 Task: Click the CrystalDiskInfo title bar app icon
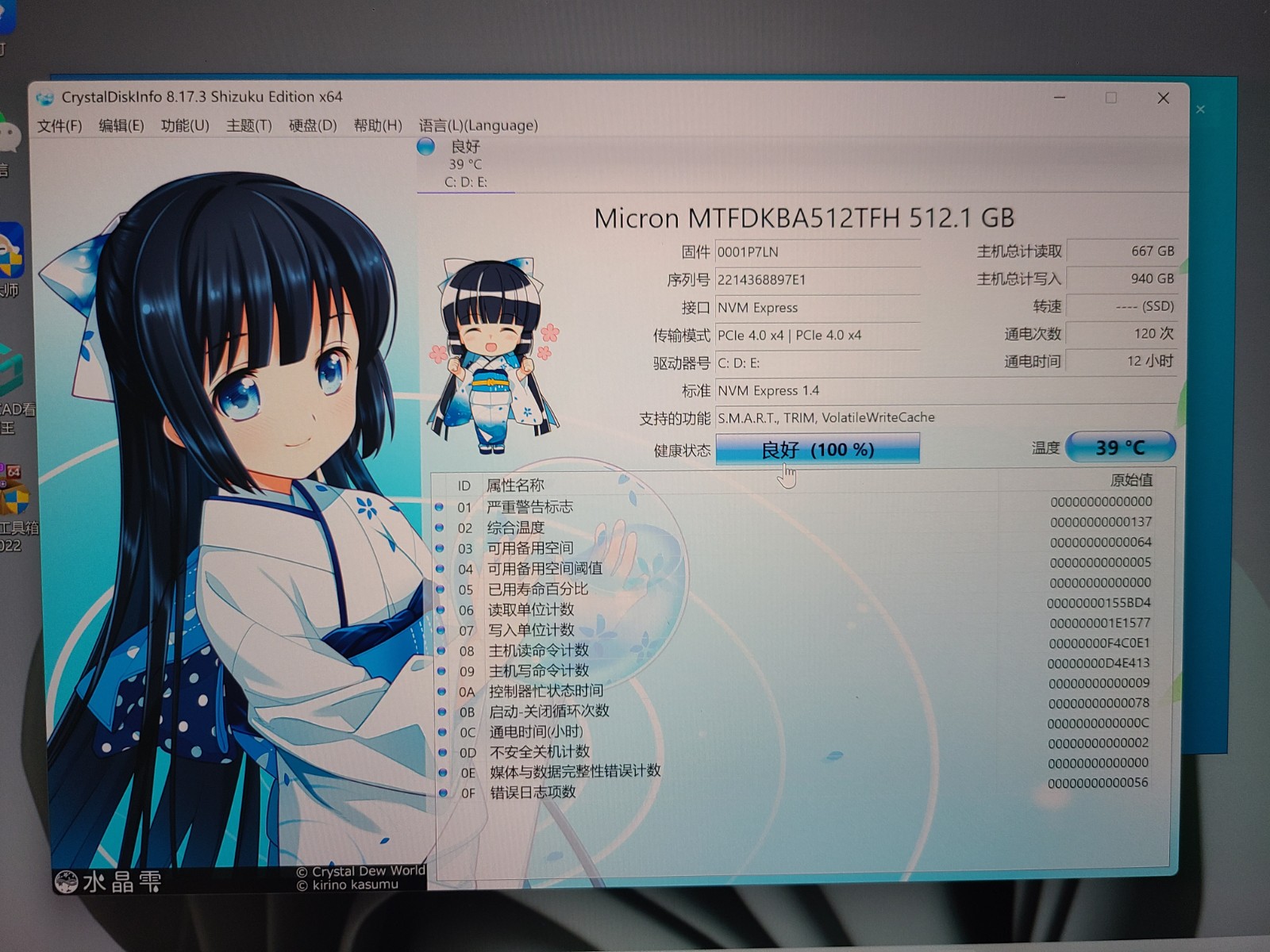[46, 98]
